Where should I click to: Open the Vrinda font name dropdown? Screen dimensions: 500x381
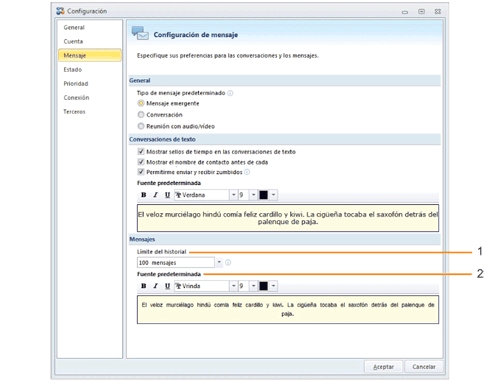233,286
